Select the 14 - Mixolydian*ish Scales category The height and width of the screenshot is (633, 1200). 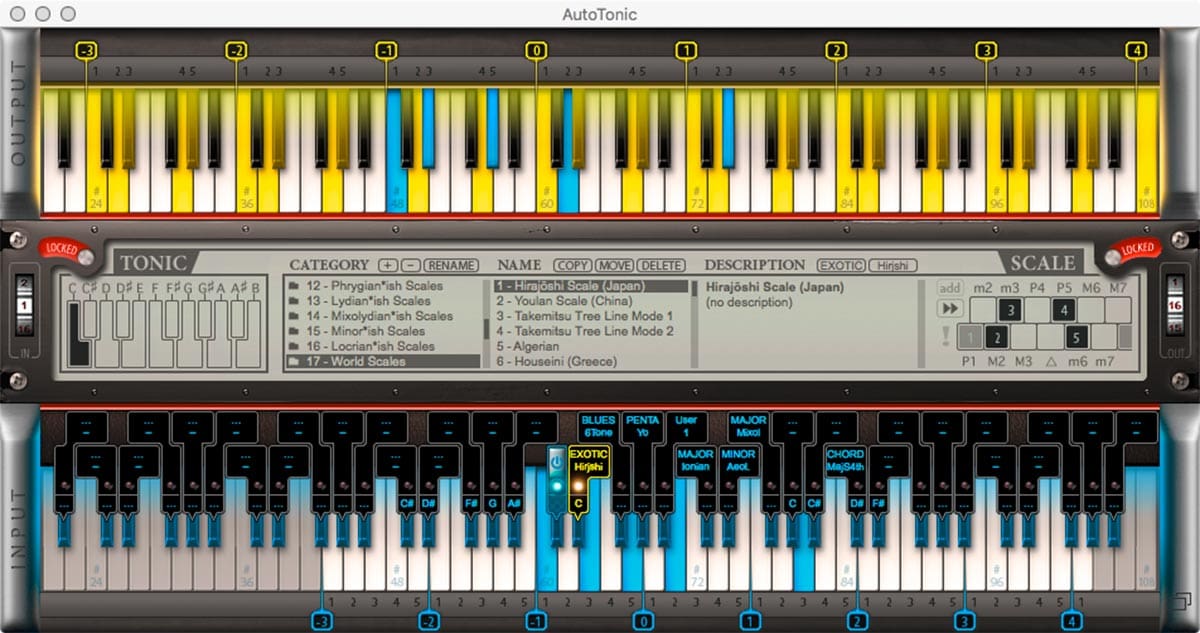(x=384, y=316)
